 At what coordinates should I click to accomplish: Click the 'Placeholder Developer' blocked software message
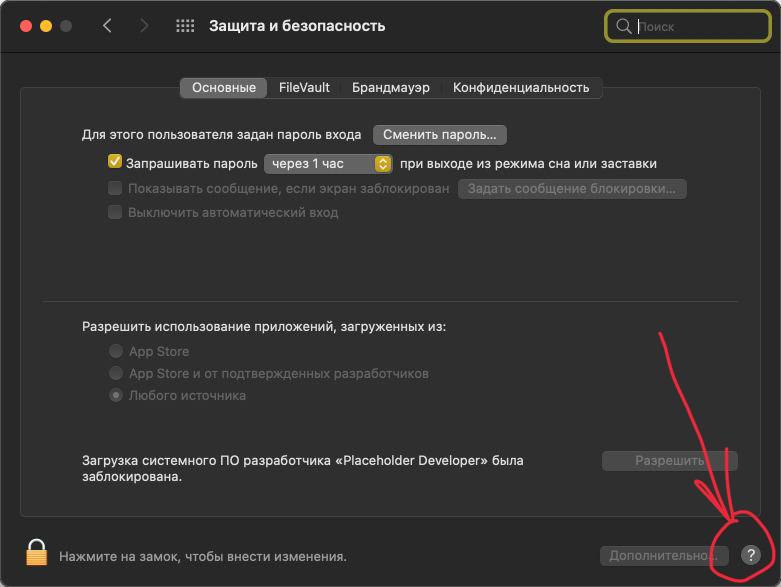pyautogui.click(x=302, y=468)
